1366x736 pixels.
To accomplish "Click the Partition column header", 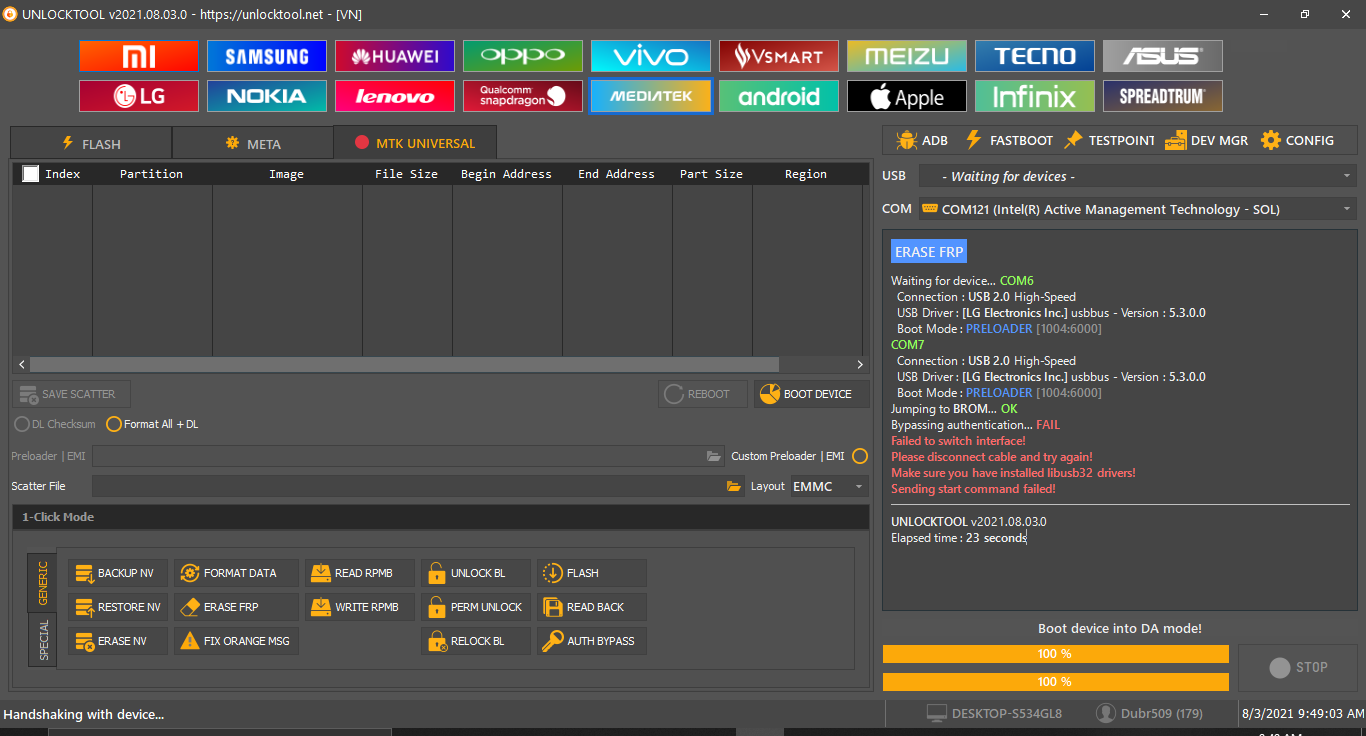I will coord(151,174).
